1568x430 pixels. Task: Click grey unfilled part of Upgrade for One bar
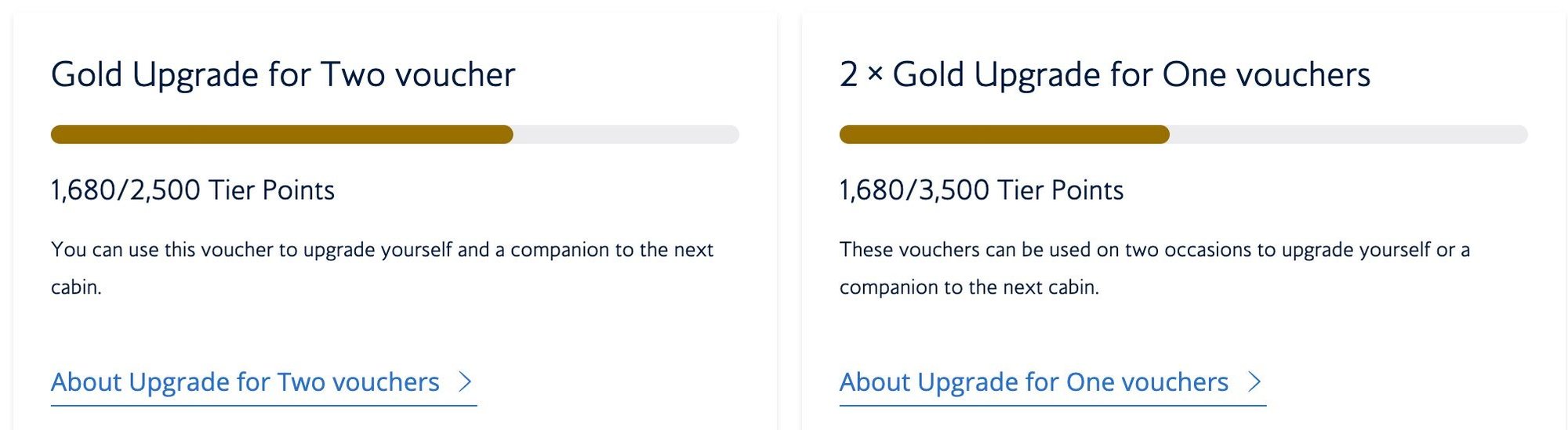click(1348, 135)
